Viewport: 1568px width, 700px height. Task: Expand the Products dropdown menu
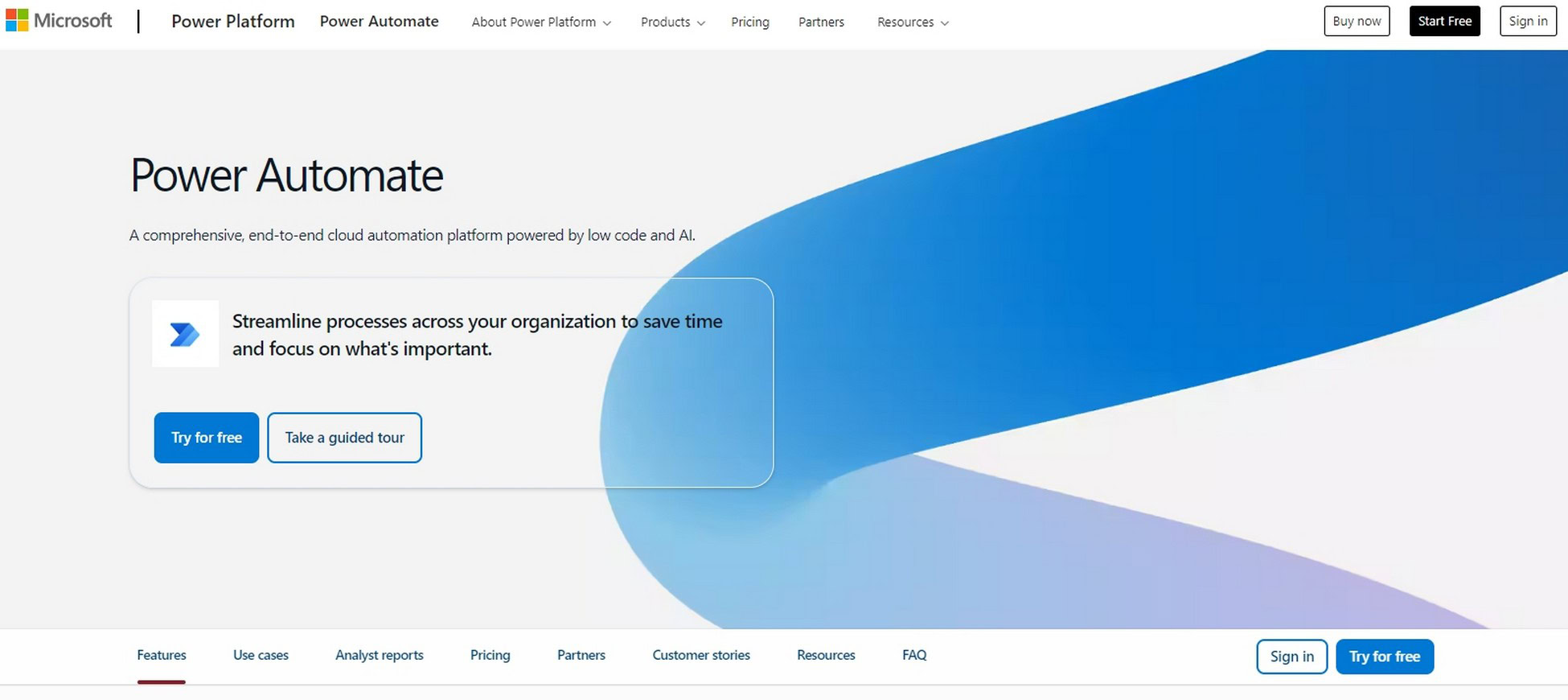pos(673,23)
